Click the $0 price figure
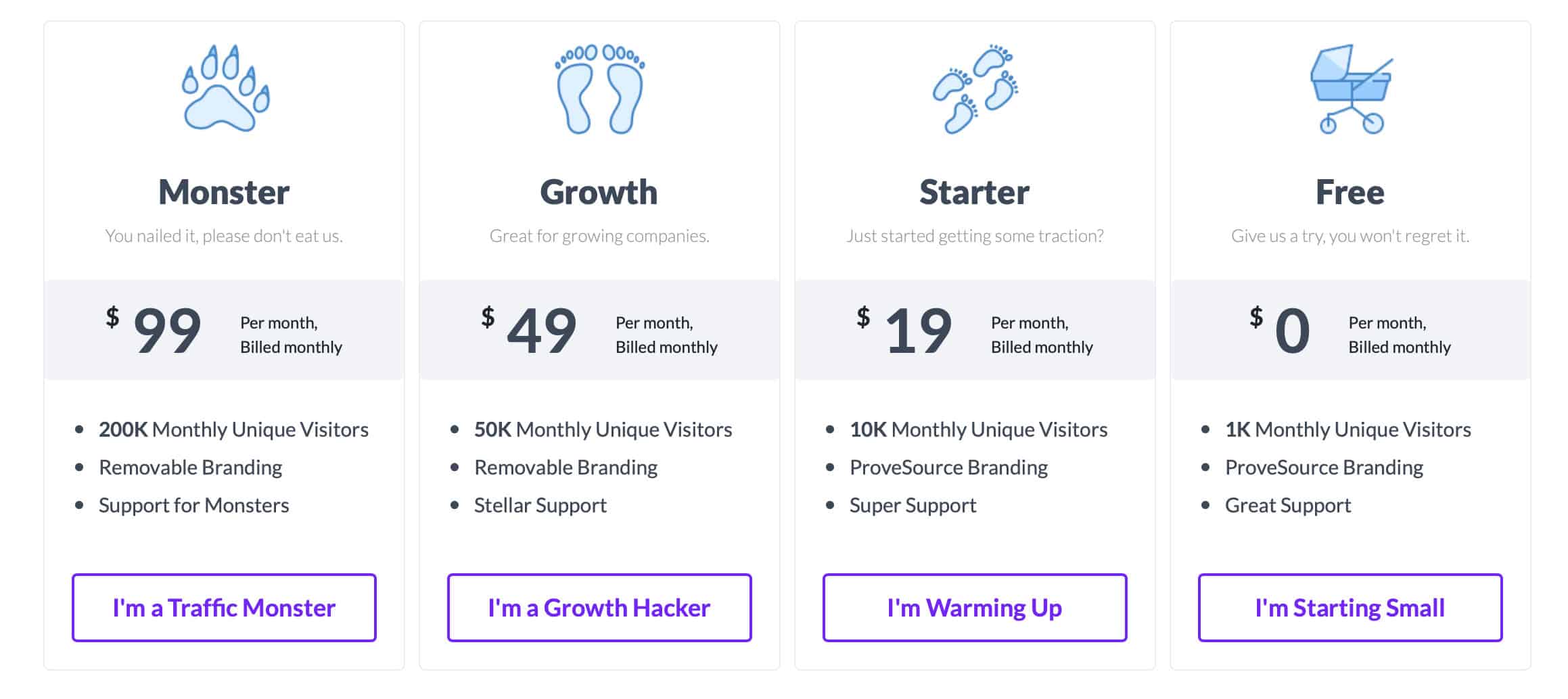The image size is (1568, 699). pyautogui.click(x=1280, y=330)
